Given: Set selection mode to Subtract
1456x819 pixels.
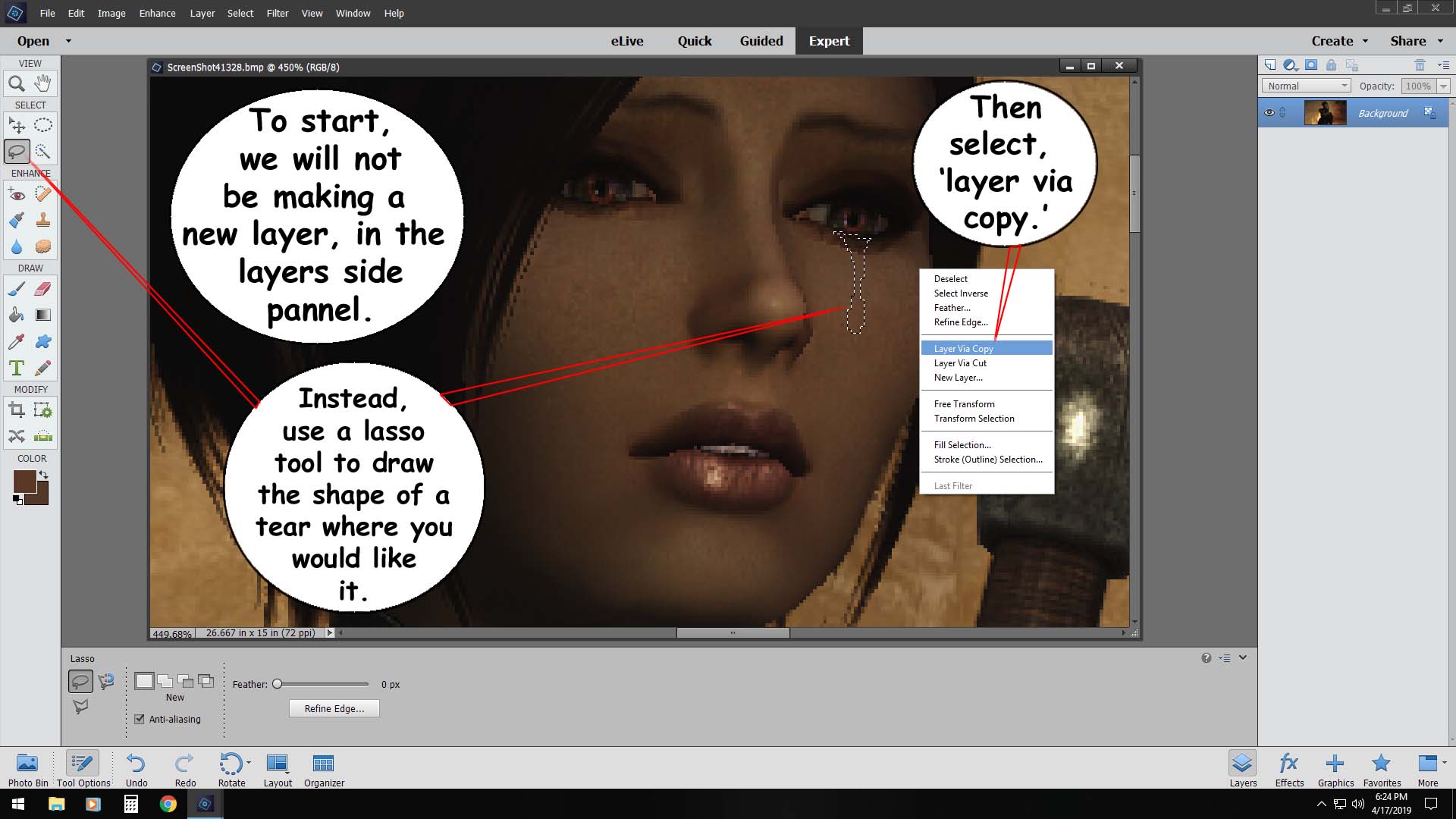Looking at the screenshot, I should pos(185,681).
